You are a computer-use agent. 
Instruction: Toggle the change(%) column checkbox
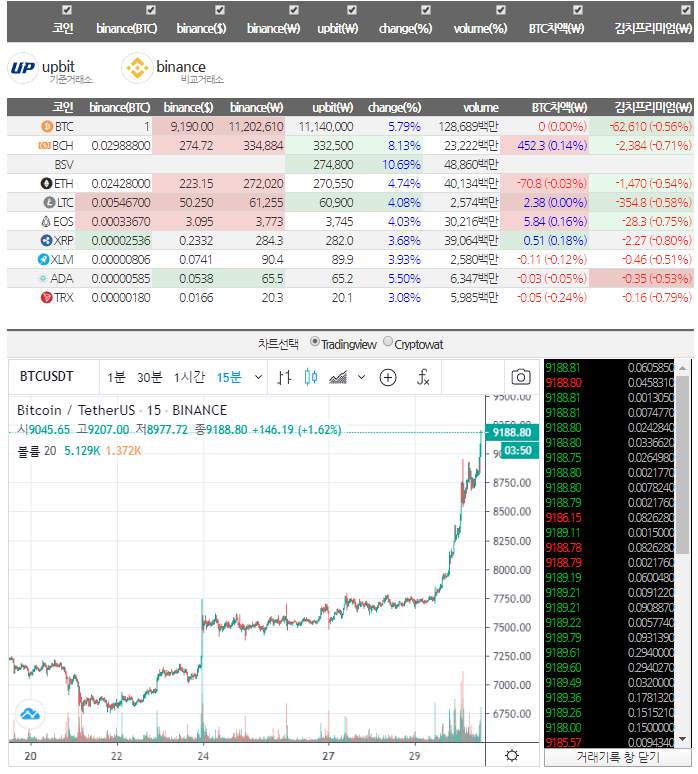pyautogui.click(x=426, y=10)
